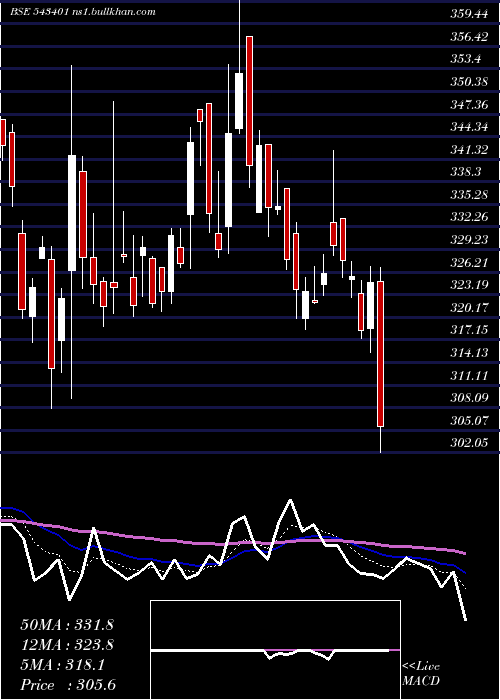The height and width of the screenshot is (700, 500).
Task: Click the 320.17 price axis label
Action: (x=469, y=308)
